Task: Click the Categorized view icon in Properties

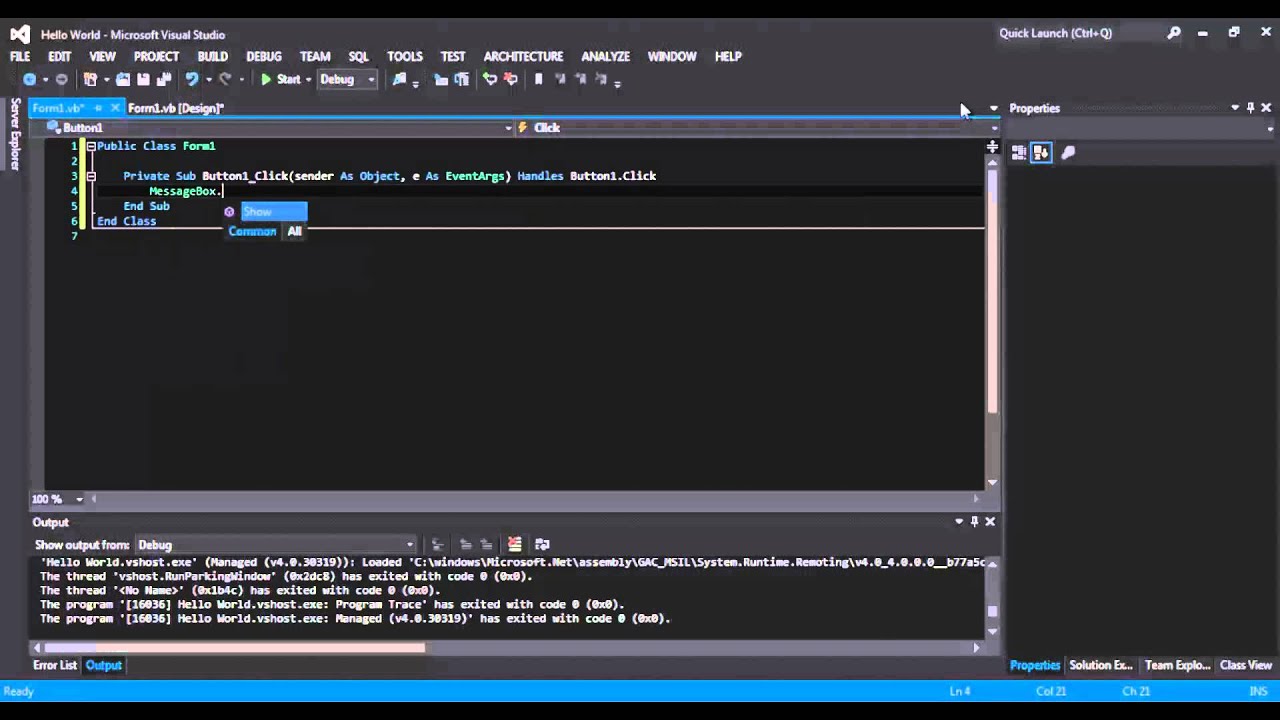Action: click(1019, 153)
